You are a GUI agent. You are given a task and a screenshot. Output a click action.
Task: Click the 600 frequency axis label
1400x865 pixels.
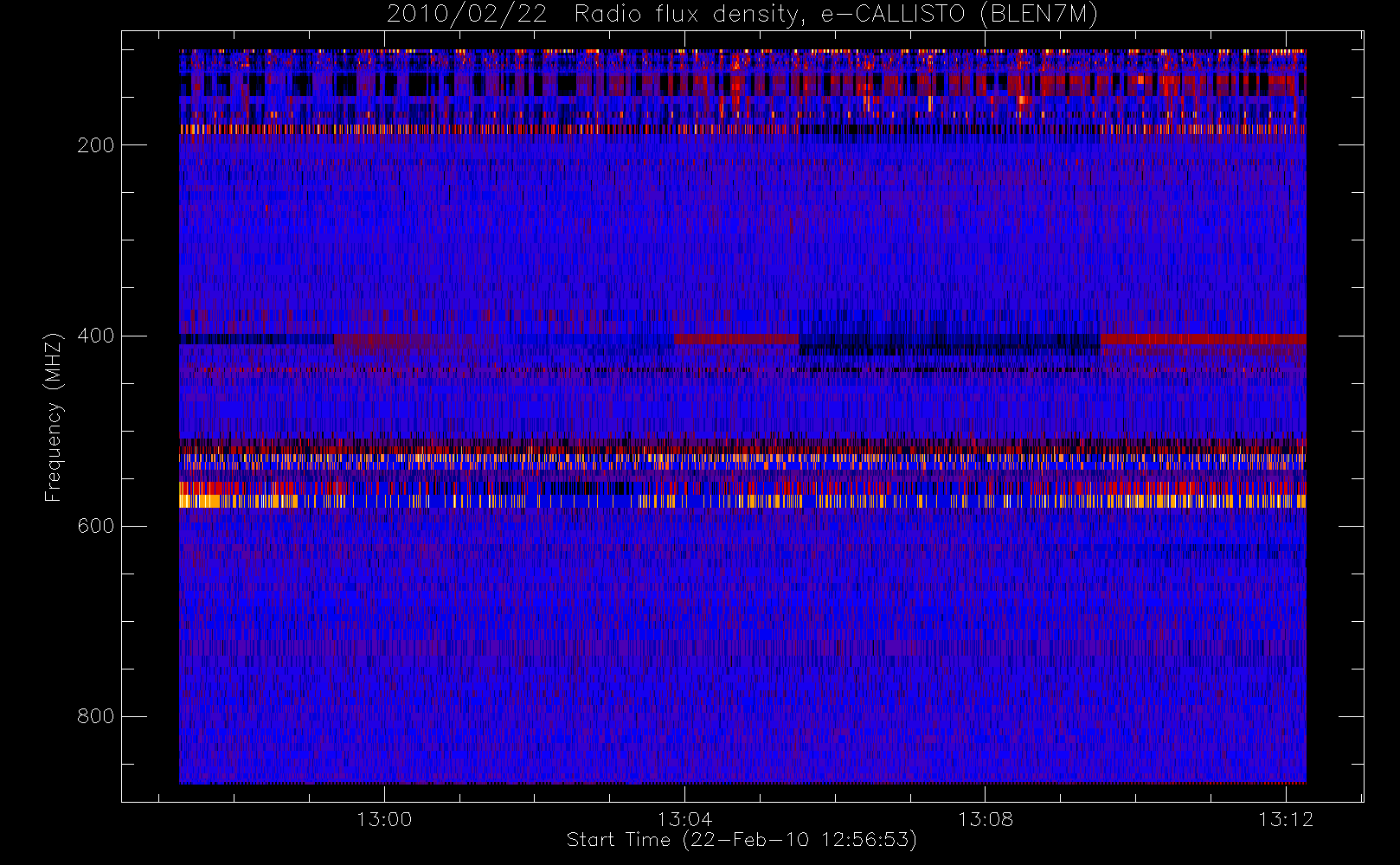point(95,526)
